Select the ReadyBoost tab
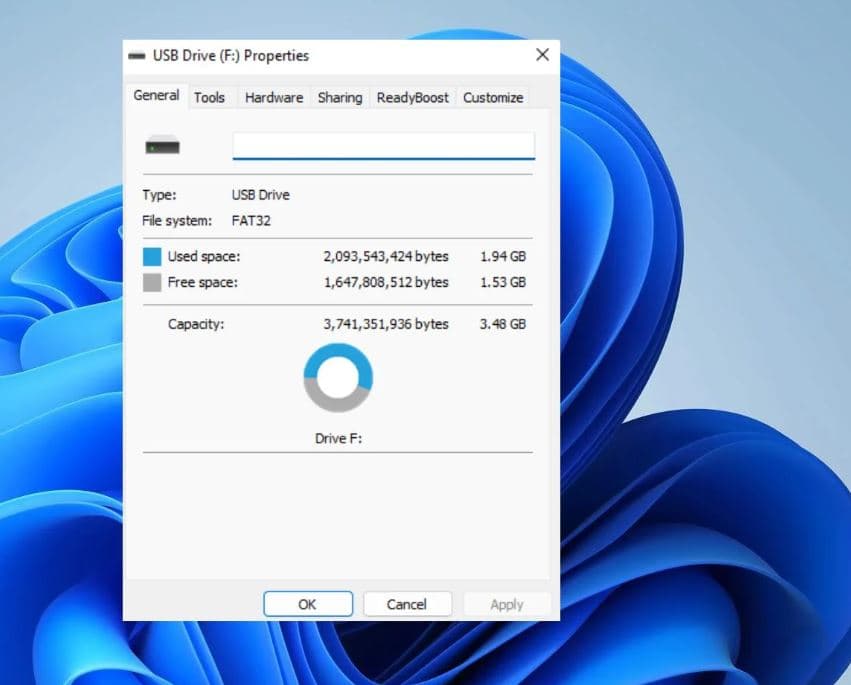The width and height of the screenshot is (851, 685). [x=412, y=97]
